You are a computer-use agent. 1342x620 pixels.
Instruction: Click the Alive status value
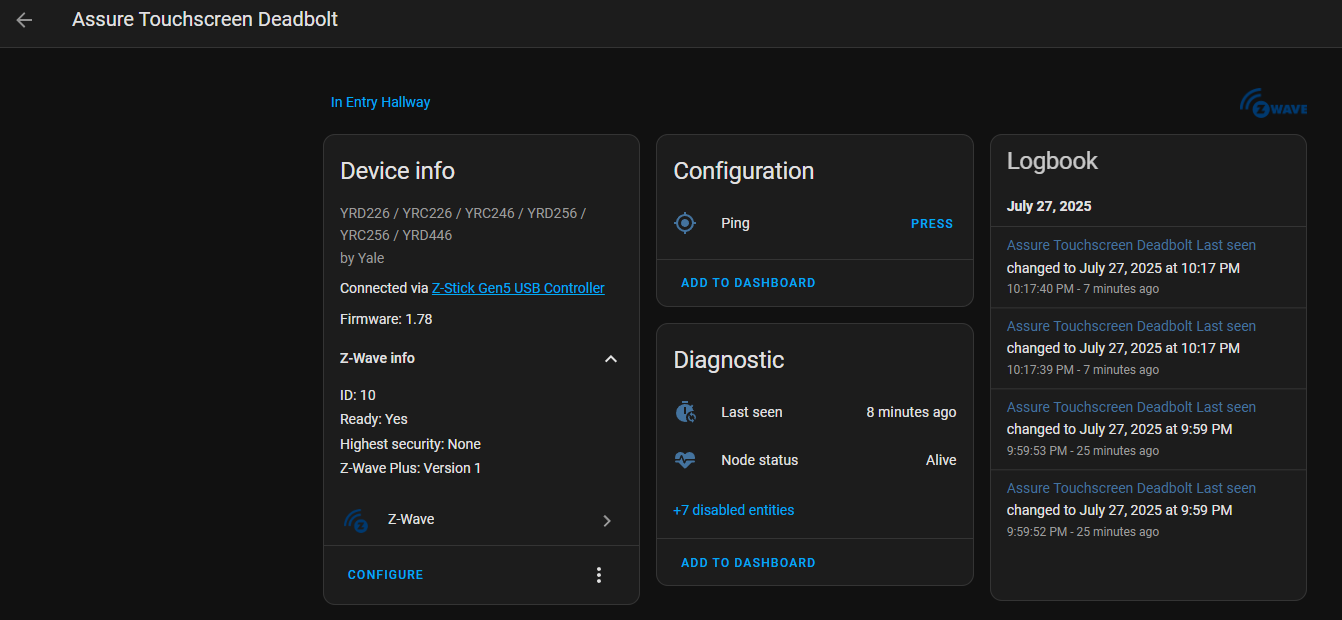tap(941, 460)
